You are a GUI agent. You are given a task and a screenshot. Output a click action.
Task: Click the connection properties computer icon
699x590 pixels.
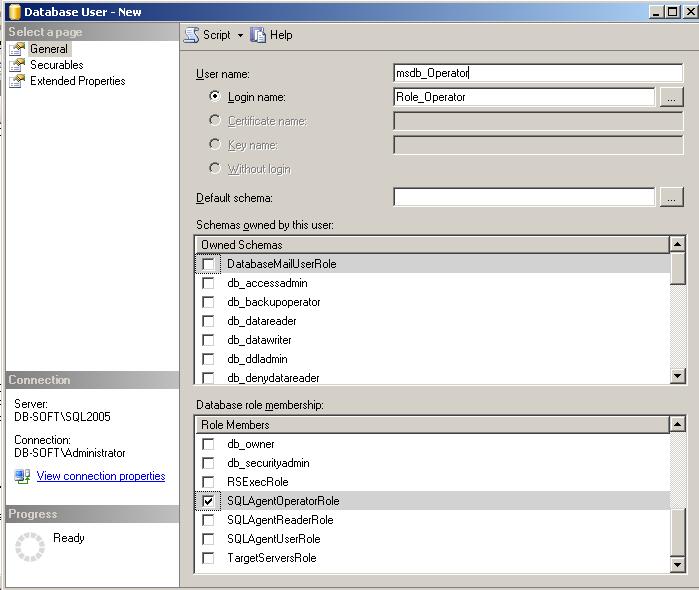22,476
